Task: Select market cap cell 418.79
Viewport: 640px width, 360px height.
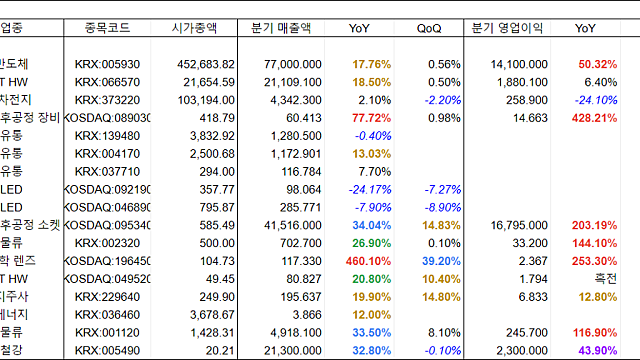Action: tap(217, 118)
